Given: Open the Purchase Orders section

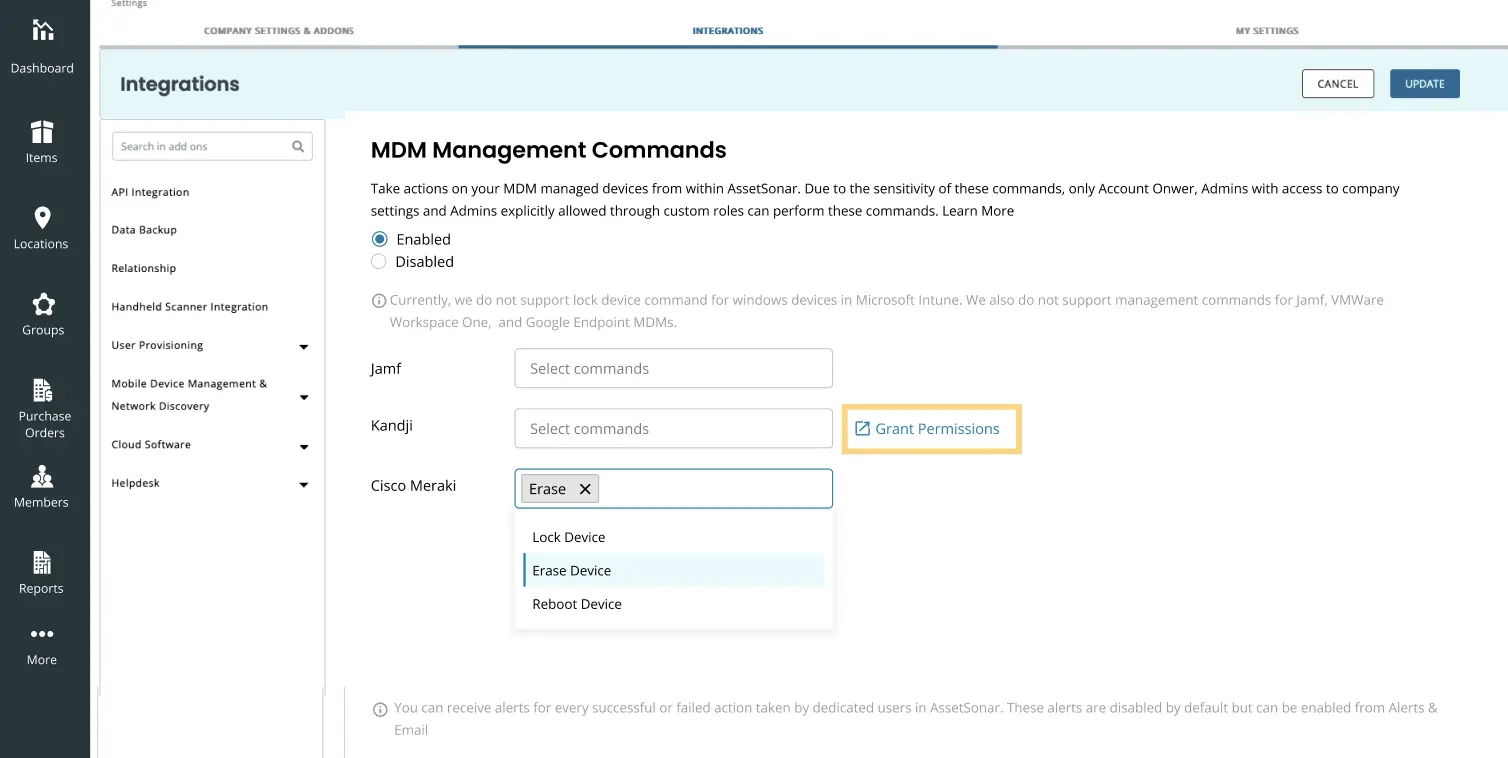Looking at the screenshot, I should click(42, 391).
